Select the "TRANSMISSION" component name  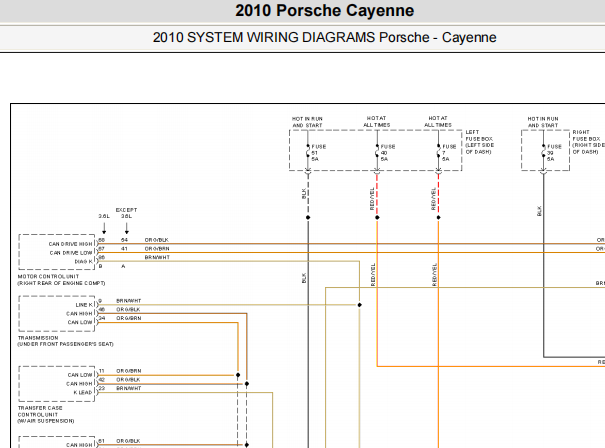point(38,338)
